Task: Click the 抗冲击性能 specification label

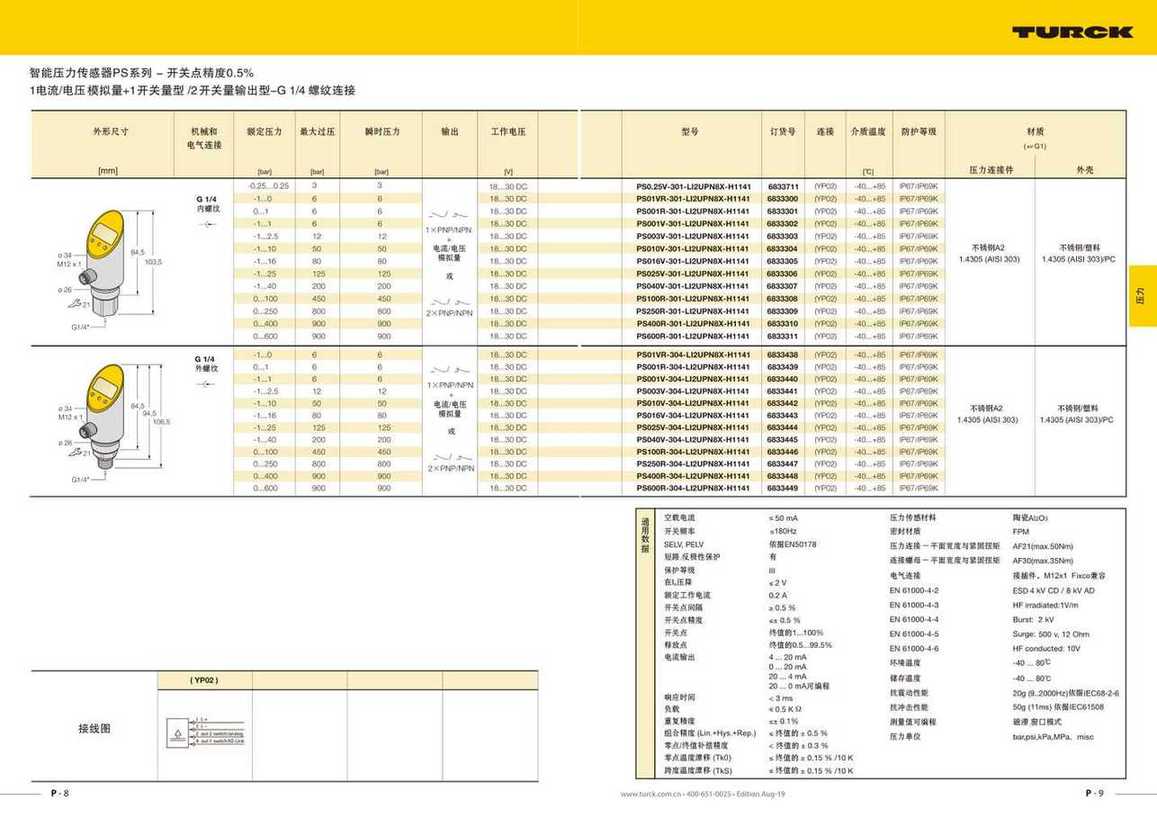Action: pos(909,707)
